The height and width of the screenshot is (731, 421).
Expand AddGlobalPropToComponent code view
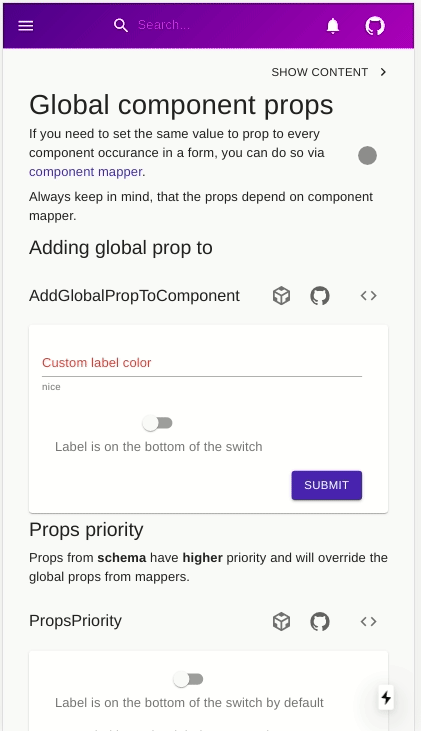point(368,296)
